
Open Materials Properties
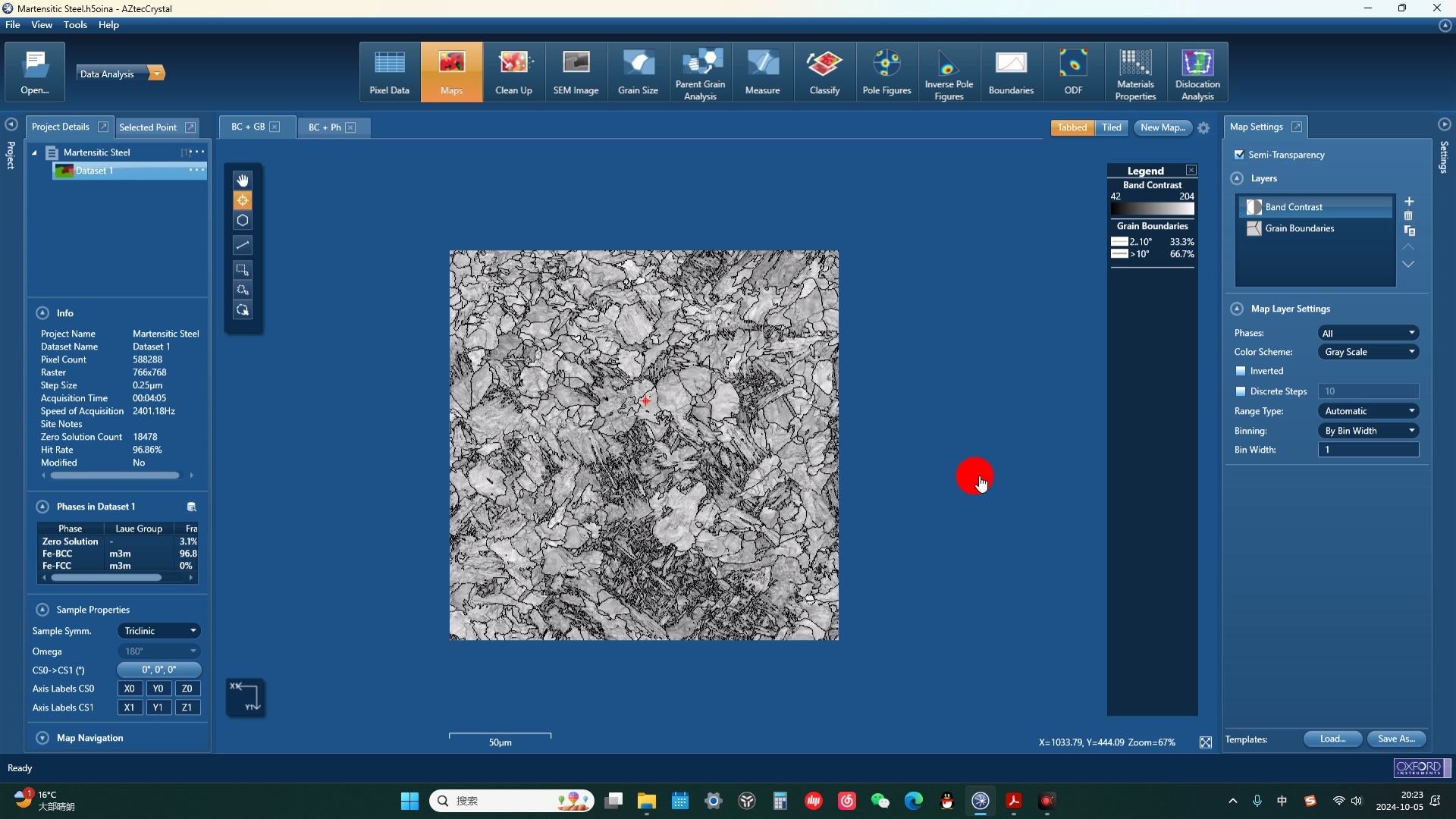click(1135, 73)
